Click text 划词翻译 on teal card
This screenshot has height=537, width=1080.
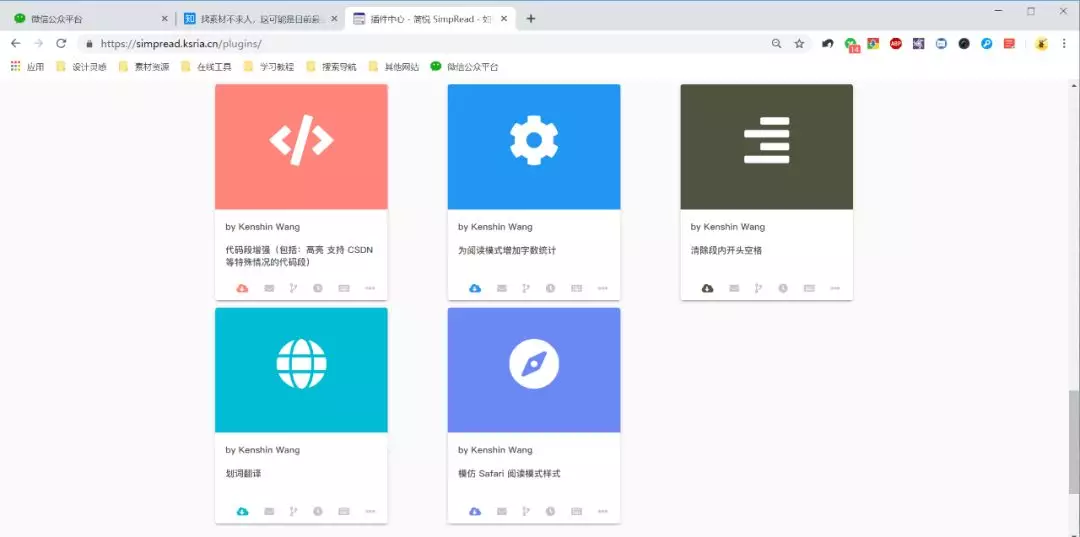pyautogui.click(x=243, y=474)
